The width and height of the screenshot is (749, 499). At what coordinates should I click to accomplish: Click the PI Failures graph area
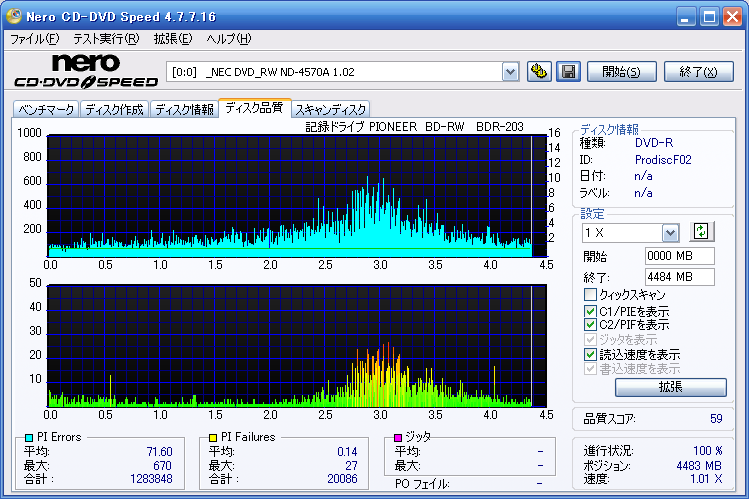tap(297, 346)
